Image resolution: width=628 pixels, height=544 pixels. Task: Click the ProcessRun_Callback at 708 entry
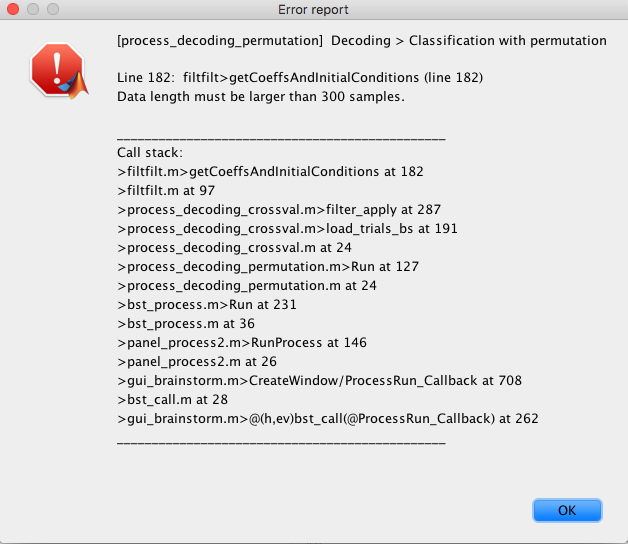(320, 381)
